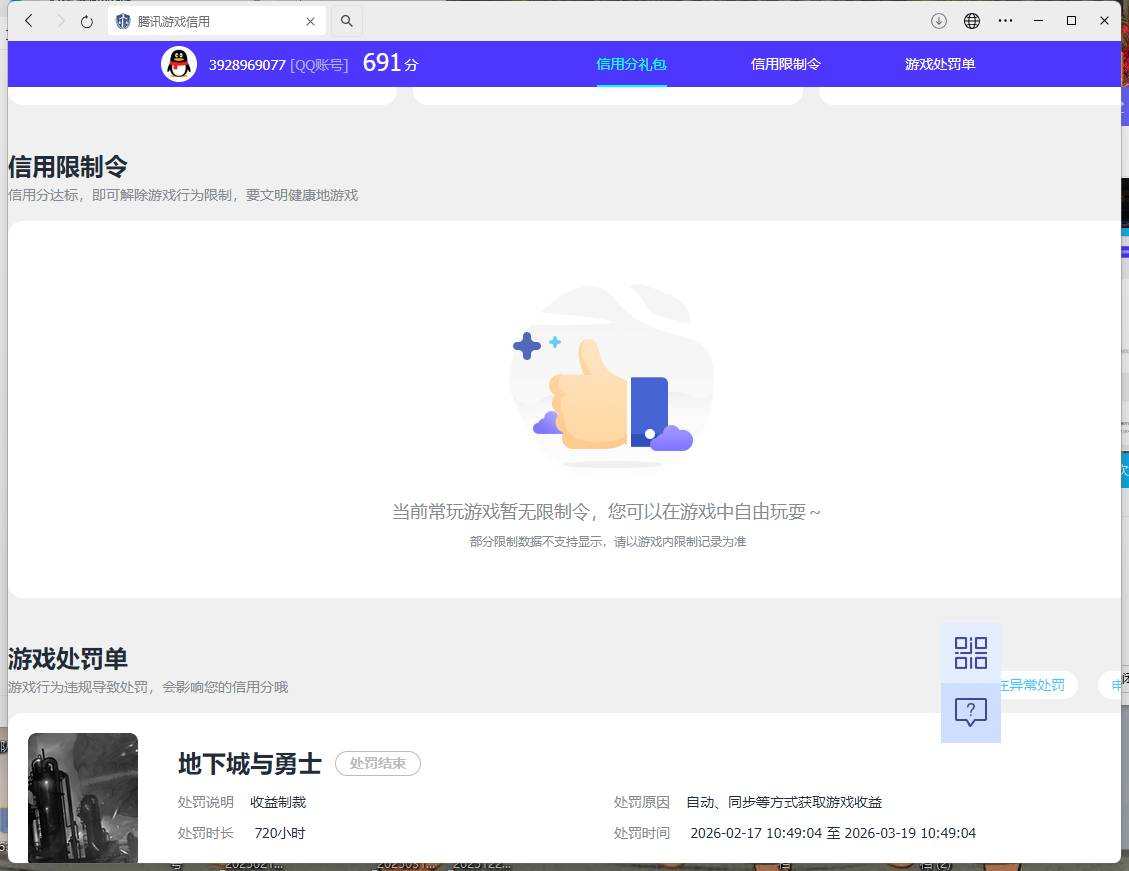The image size is (1129, 871).
Task: Open the help question bubble icon
Action: (971, 712)
